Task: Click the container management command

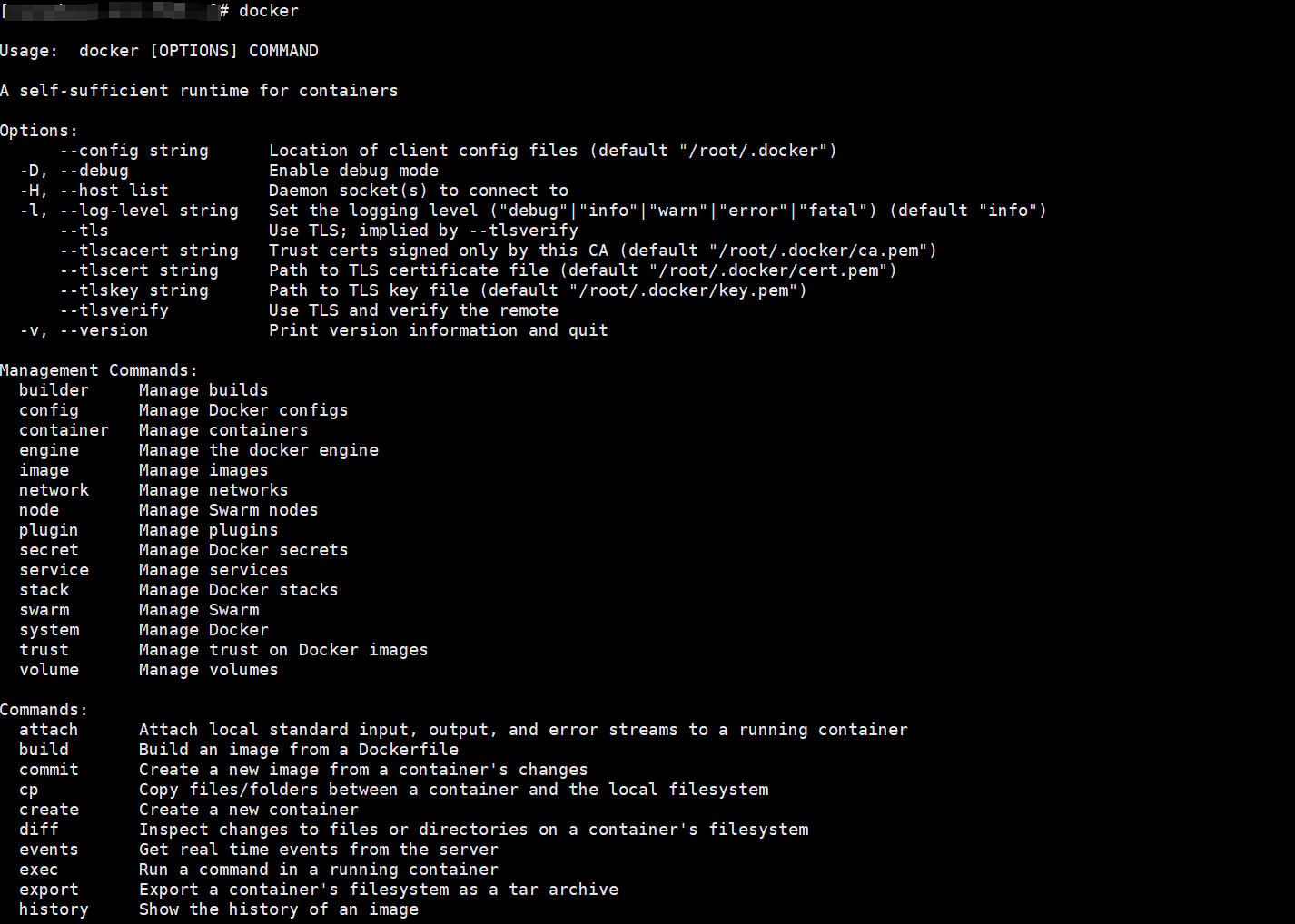Action: [64, 430]
